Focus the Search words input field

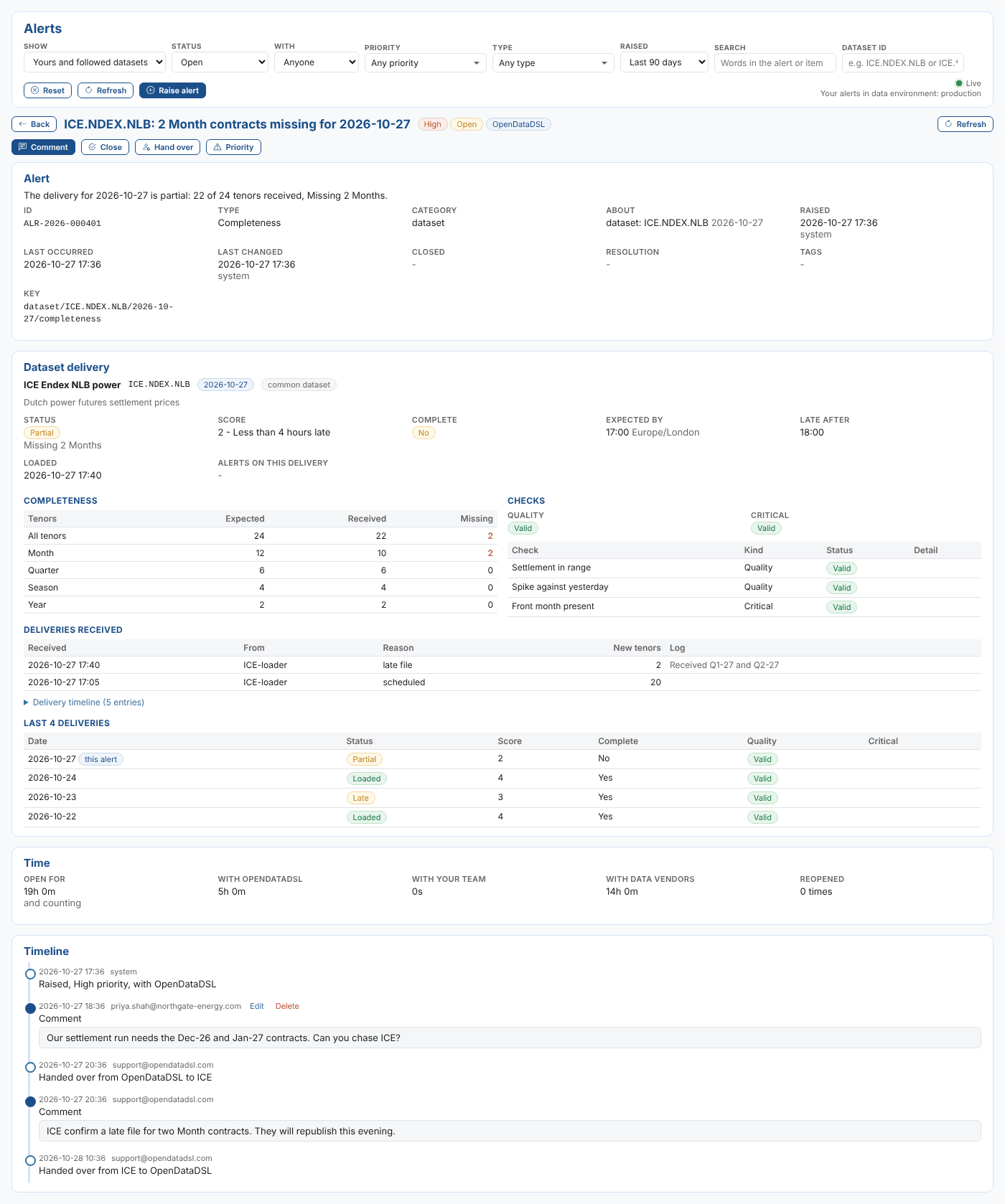click(x=775, y=63)
